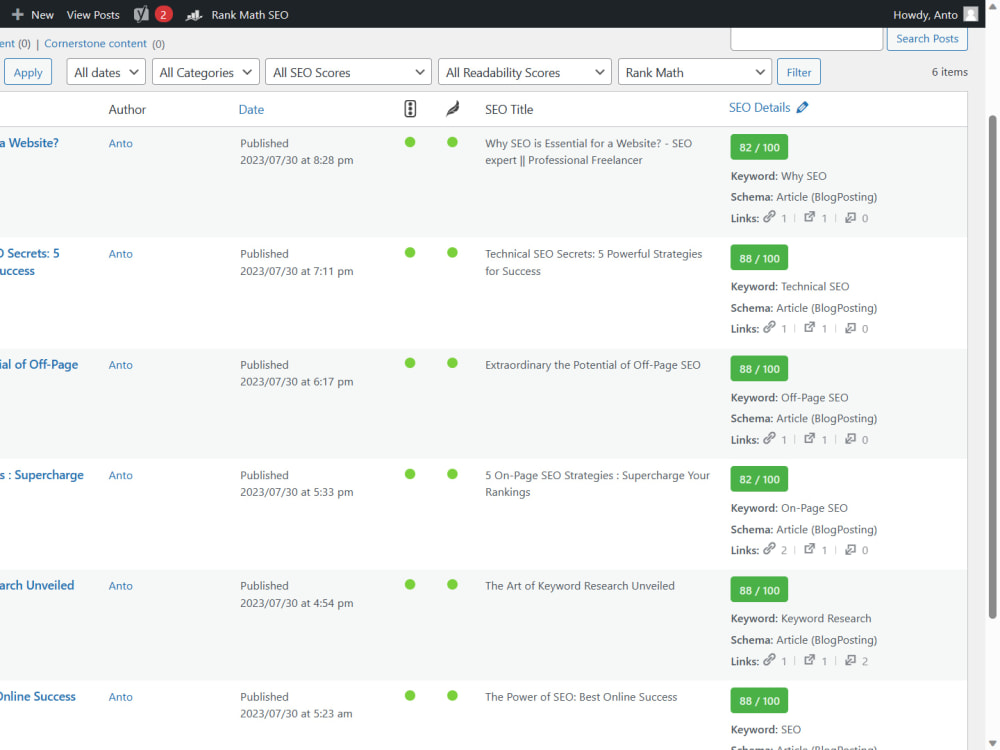Click incoming links icon in Why SEO row
The width and height of the screenshot is (1000, 750).
coord(850,217)
